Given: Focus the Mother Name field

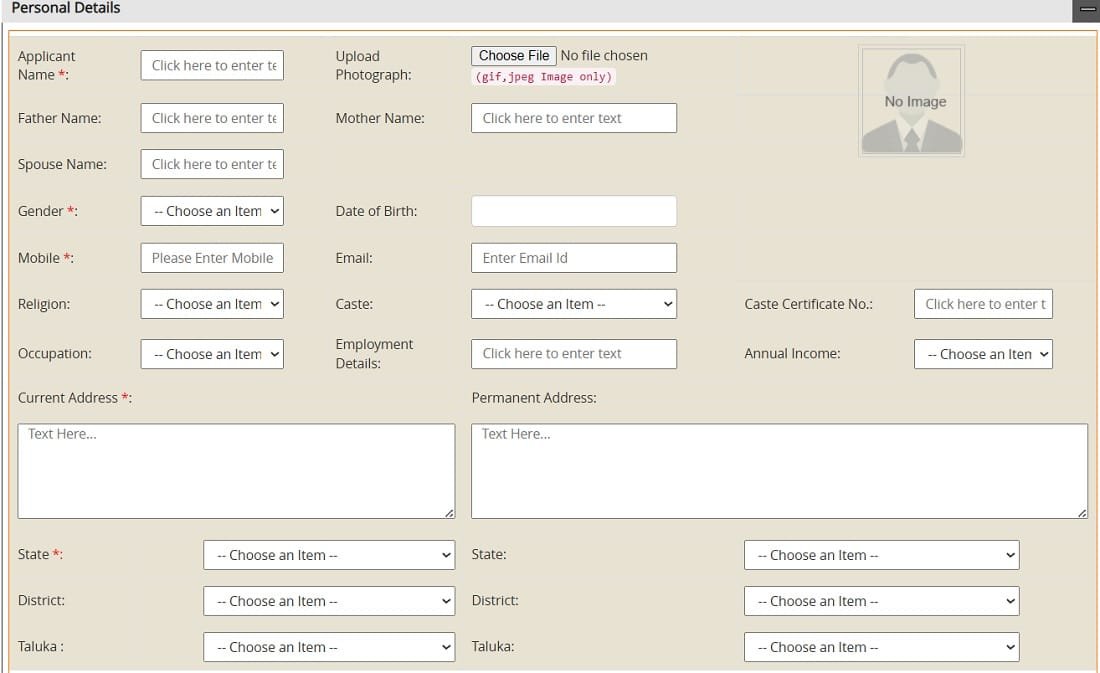Looking at the screenshot, I should [x=574, y=118].
